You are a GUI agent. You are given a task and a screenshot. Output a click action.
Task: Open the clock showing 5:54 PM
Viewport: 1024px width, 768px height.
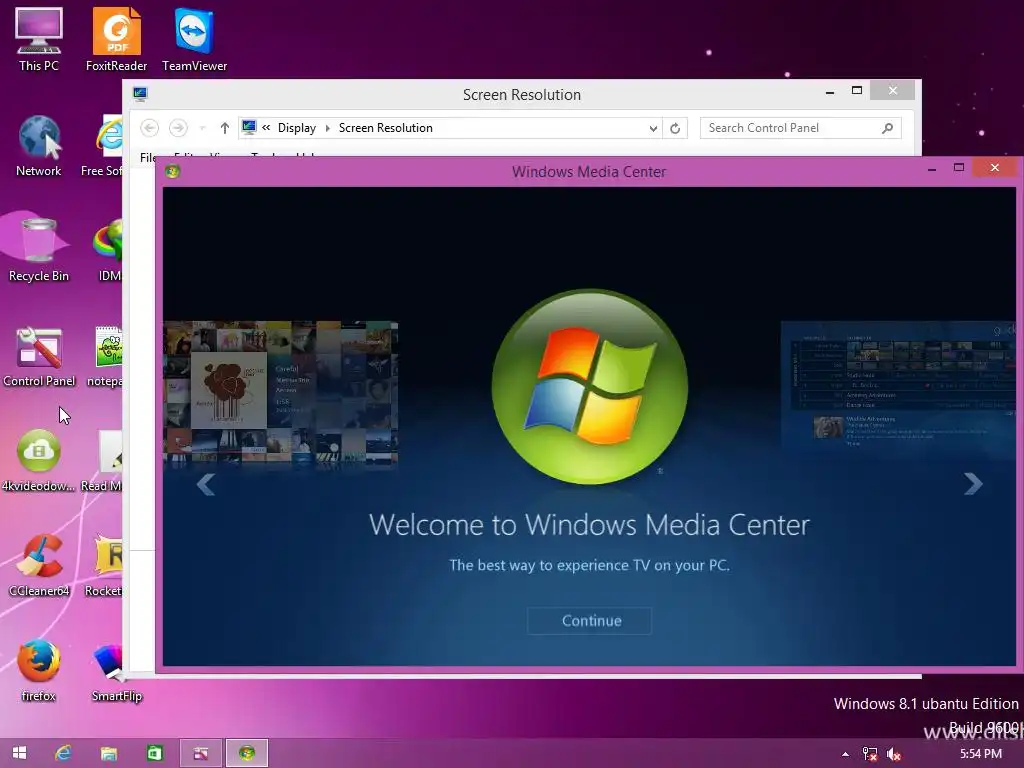[x=981, y=754]
